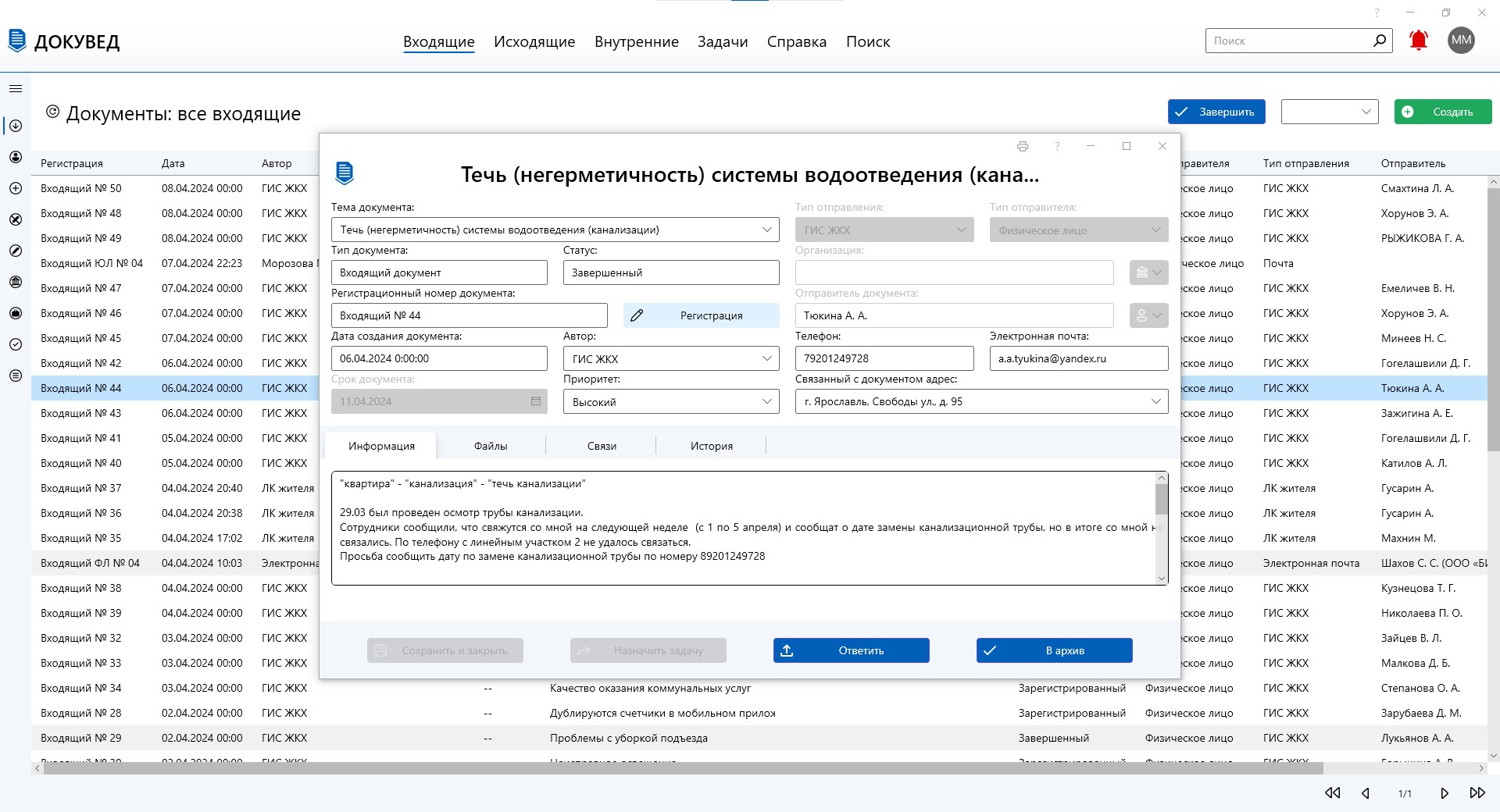Expand Тип отправления ГИС ЖКХ dropdown
This screenshot has height=812, width=1500.
coord(962,230)
